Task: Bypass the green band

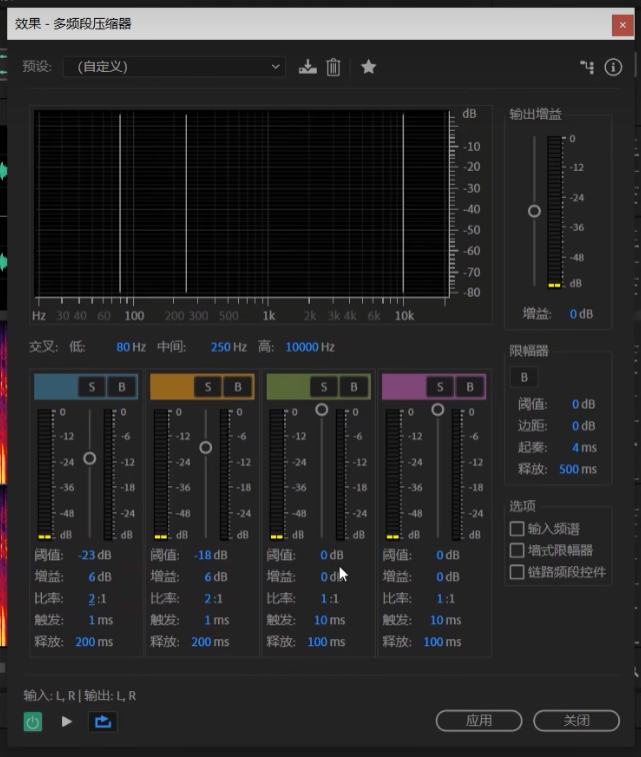Action: [x=354, y=387]
